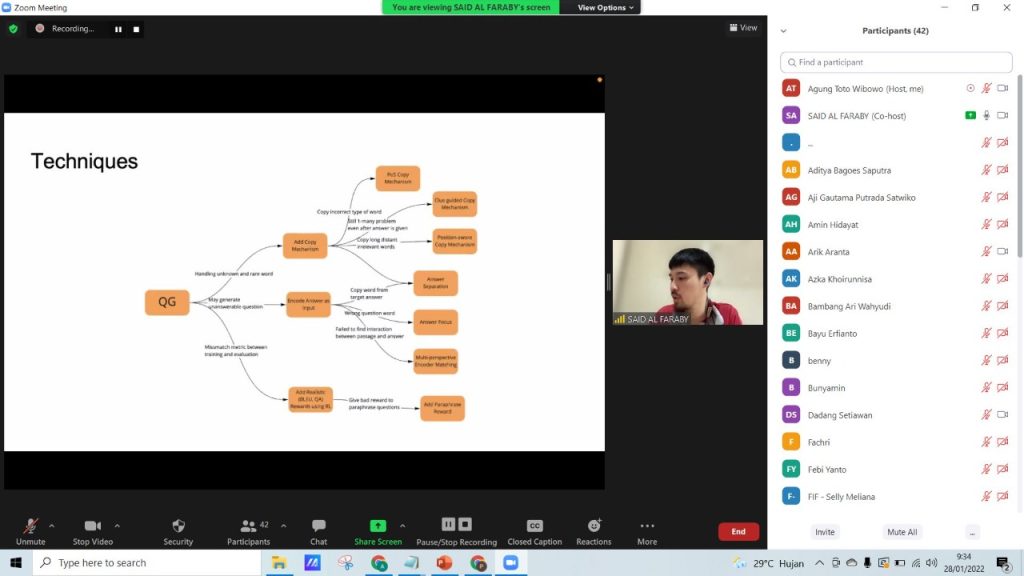Collapse the Participants panel chevron
The image size is (1024, 576).
pos(783,31)
